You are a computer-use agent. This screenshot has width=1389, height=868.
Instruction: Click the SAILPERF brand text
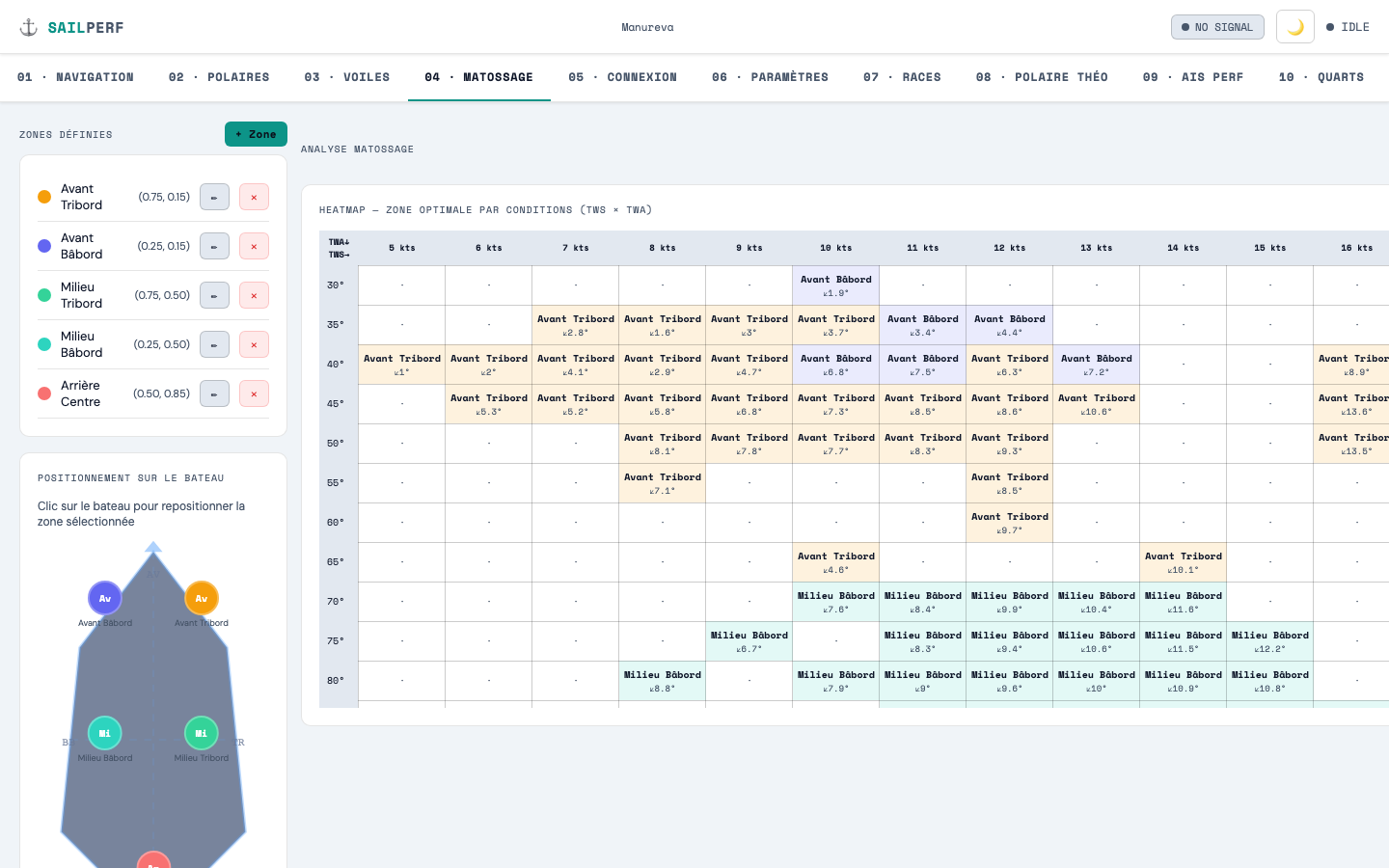click(86, 27)
